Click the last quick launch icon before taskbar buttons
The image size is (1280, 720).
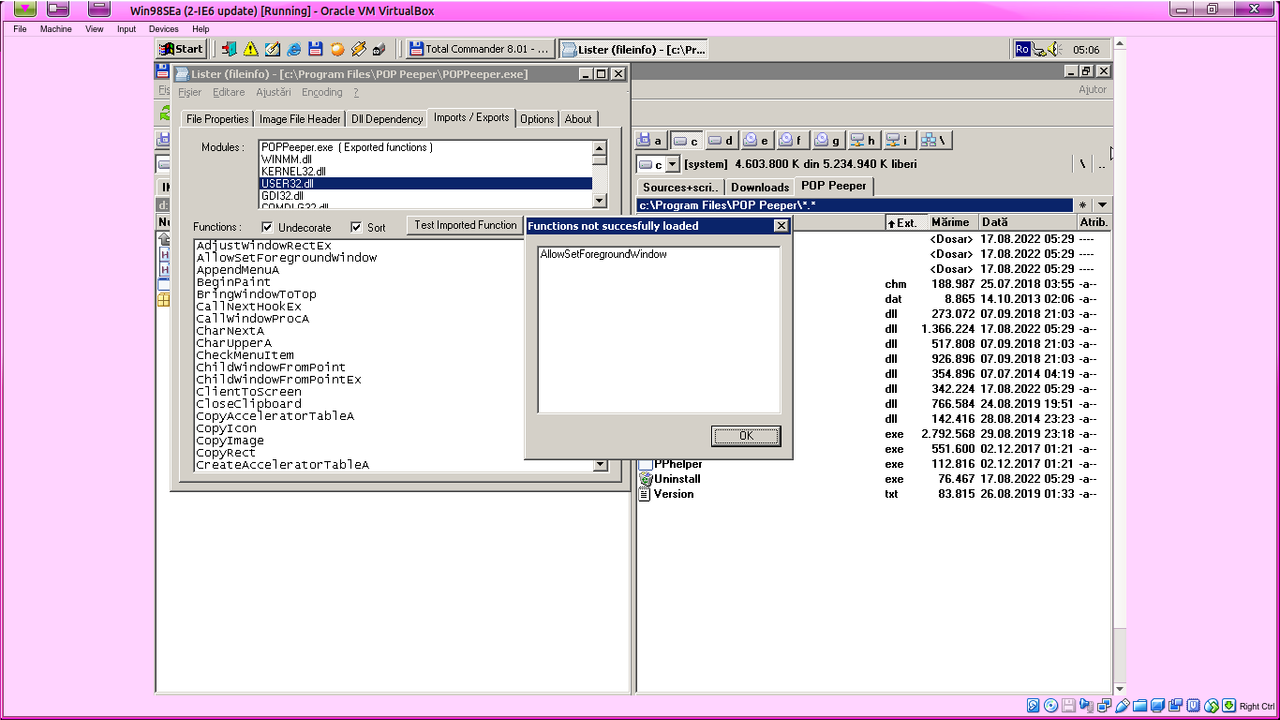point(379,49)
